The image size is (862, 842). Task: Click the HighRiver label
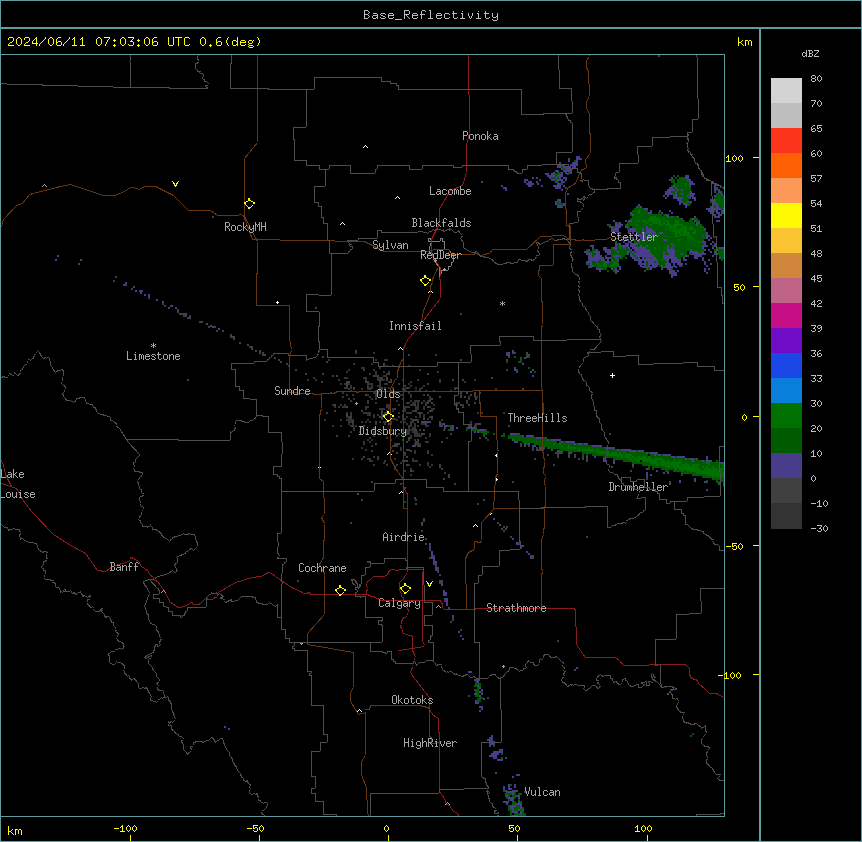tap(430, 743)
